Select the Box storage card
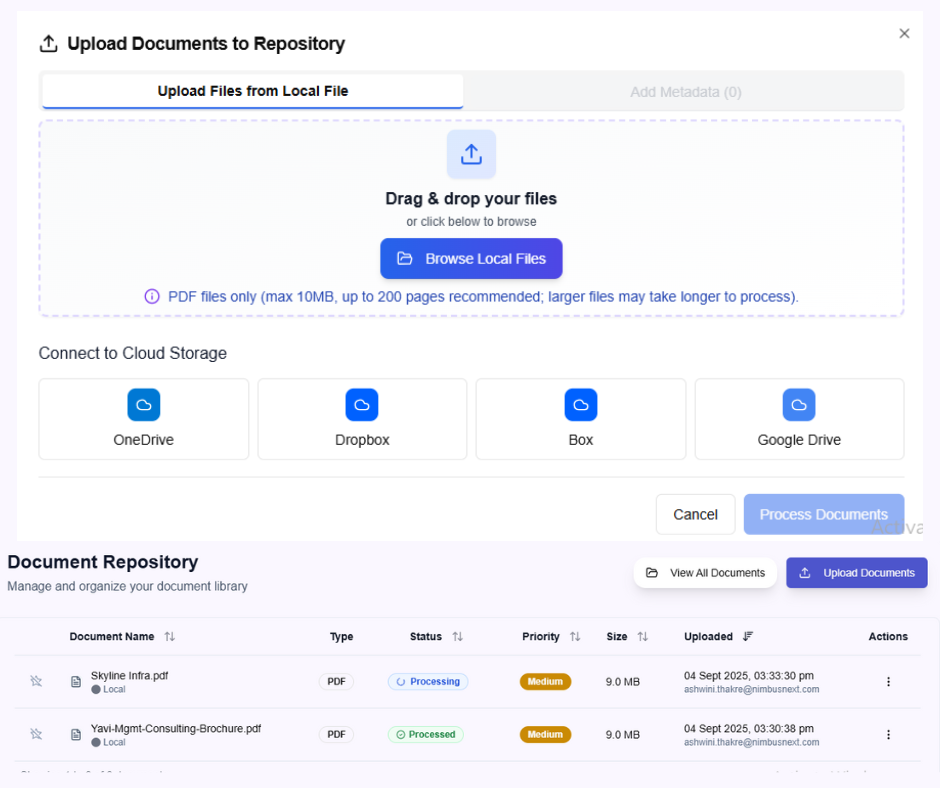940x788 pixels. pos(581,419)
